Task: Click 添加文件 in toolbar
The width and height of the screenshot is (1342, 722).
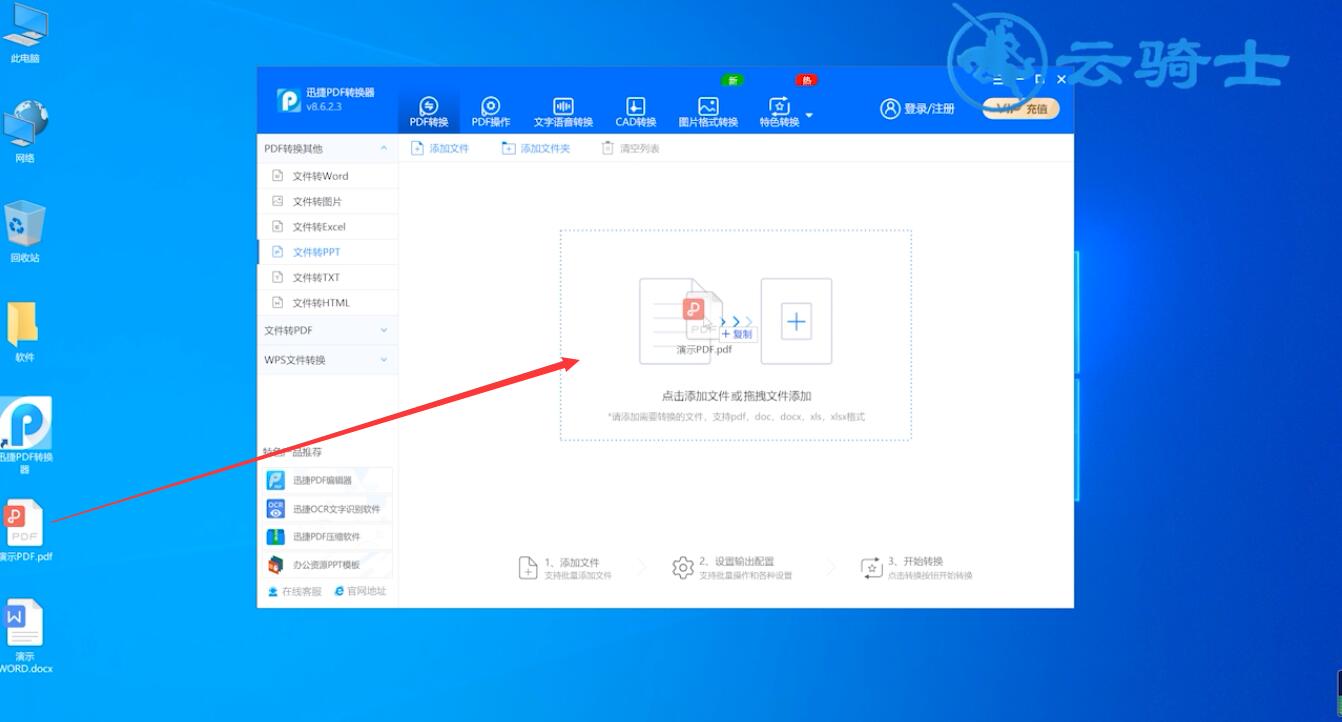Action: (x=440, y=148)
